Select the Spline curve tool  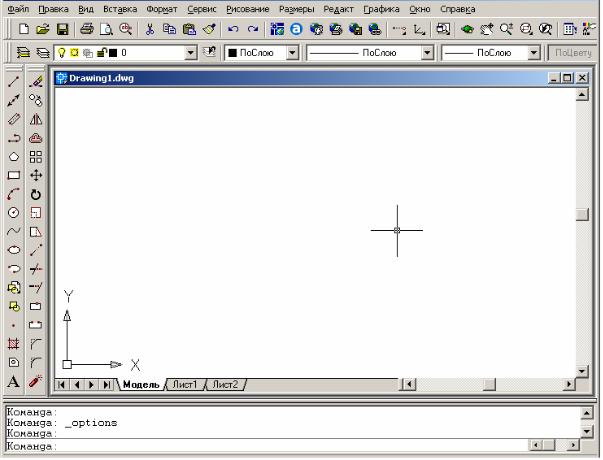(x=14, y=231)
